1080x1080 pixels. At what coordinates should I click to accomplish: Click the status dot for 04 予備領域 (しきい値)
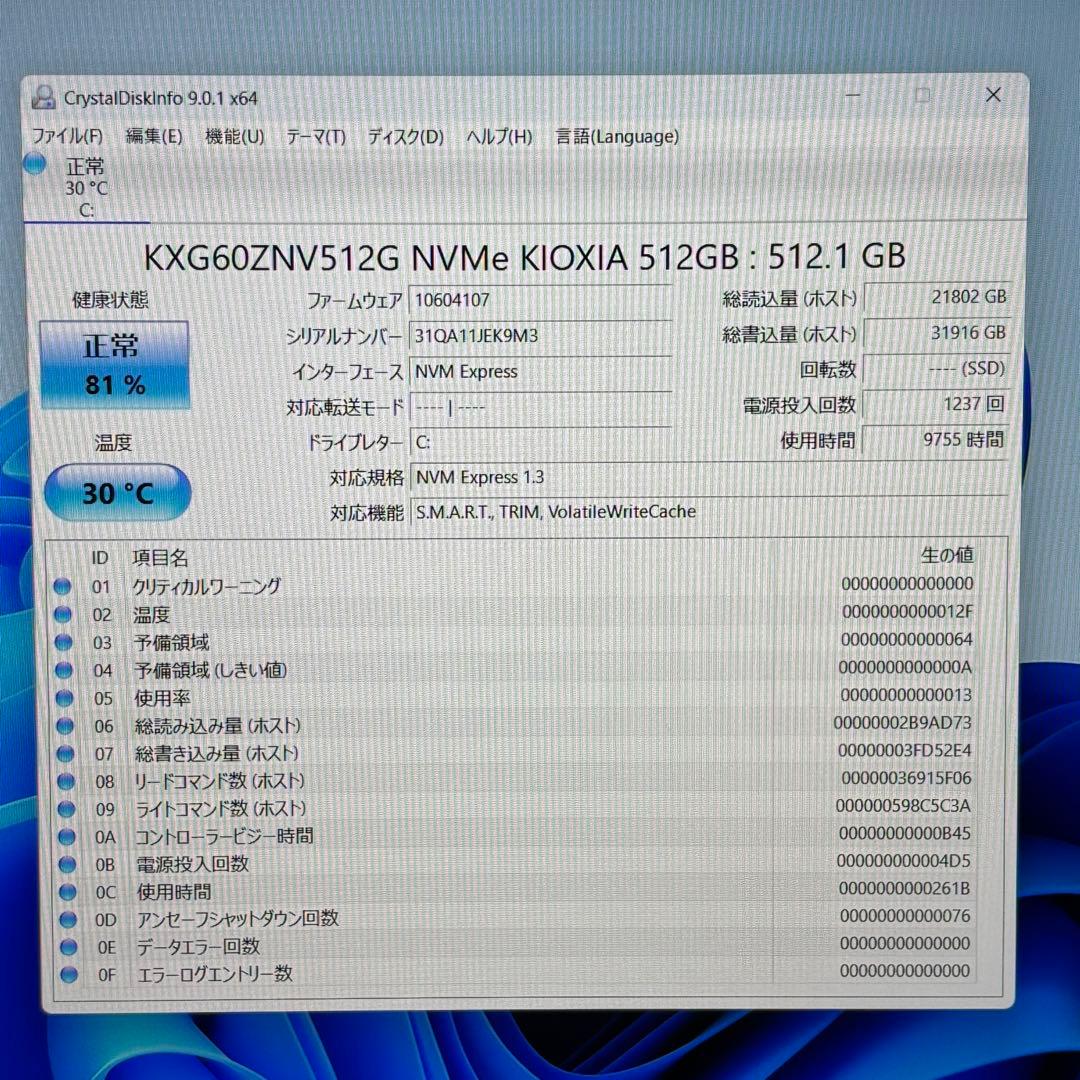point(64,669)
